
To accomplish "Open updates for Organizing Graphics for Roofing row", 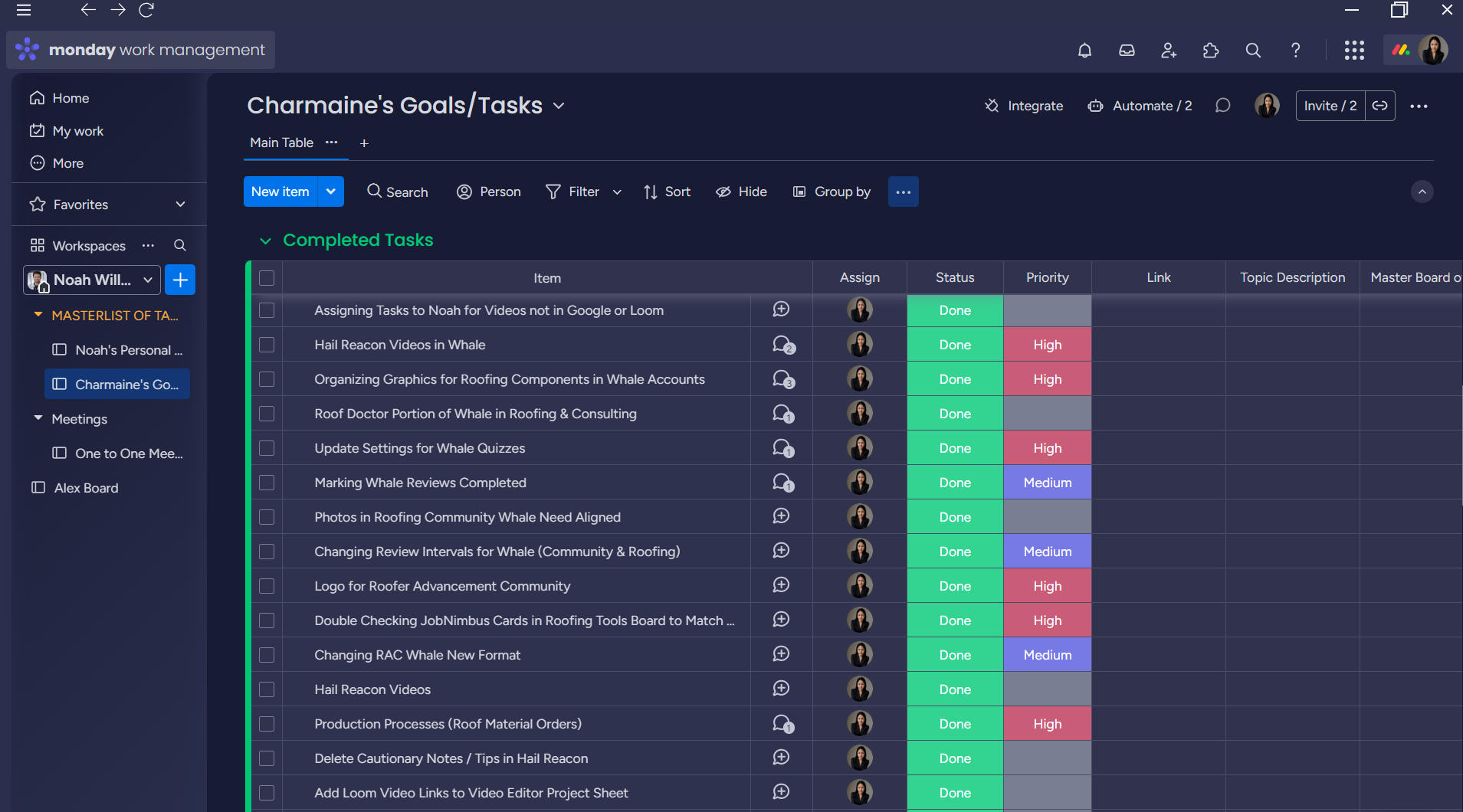I will (x=783, y=379).
